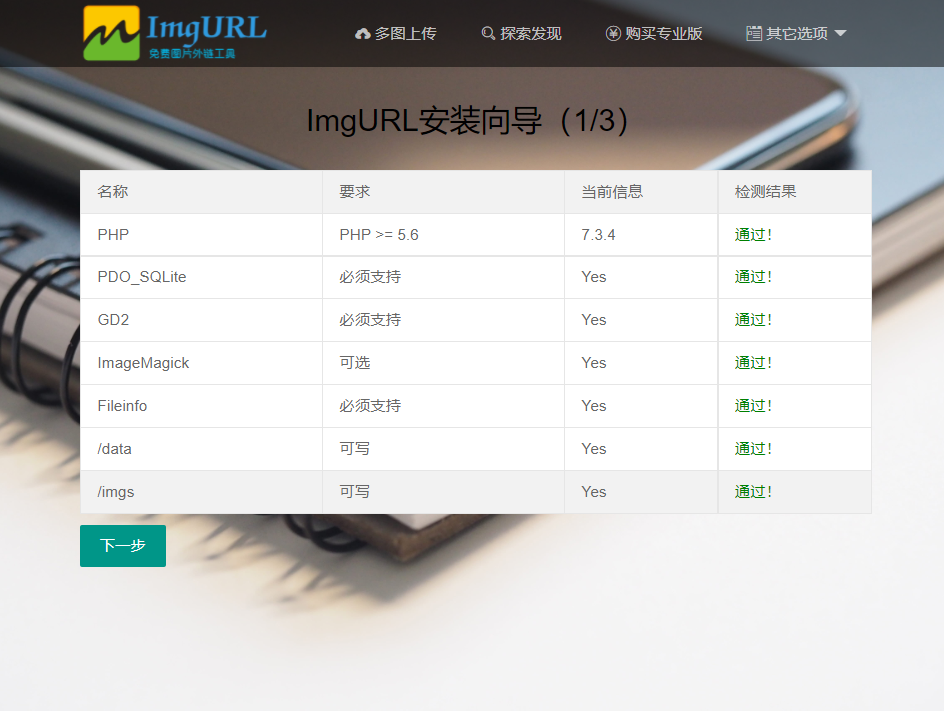Viewport: 944px width, 711px height.
Task: Click 必须支持 in the PDO_SQLite row
Action: coord(370,277)
